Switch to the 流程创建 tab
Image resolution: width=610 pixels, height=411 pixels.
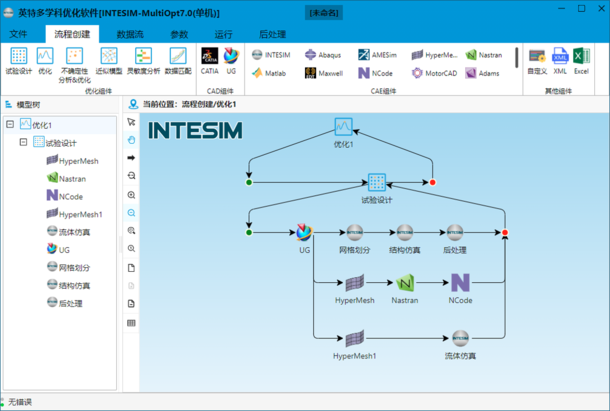72,34
